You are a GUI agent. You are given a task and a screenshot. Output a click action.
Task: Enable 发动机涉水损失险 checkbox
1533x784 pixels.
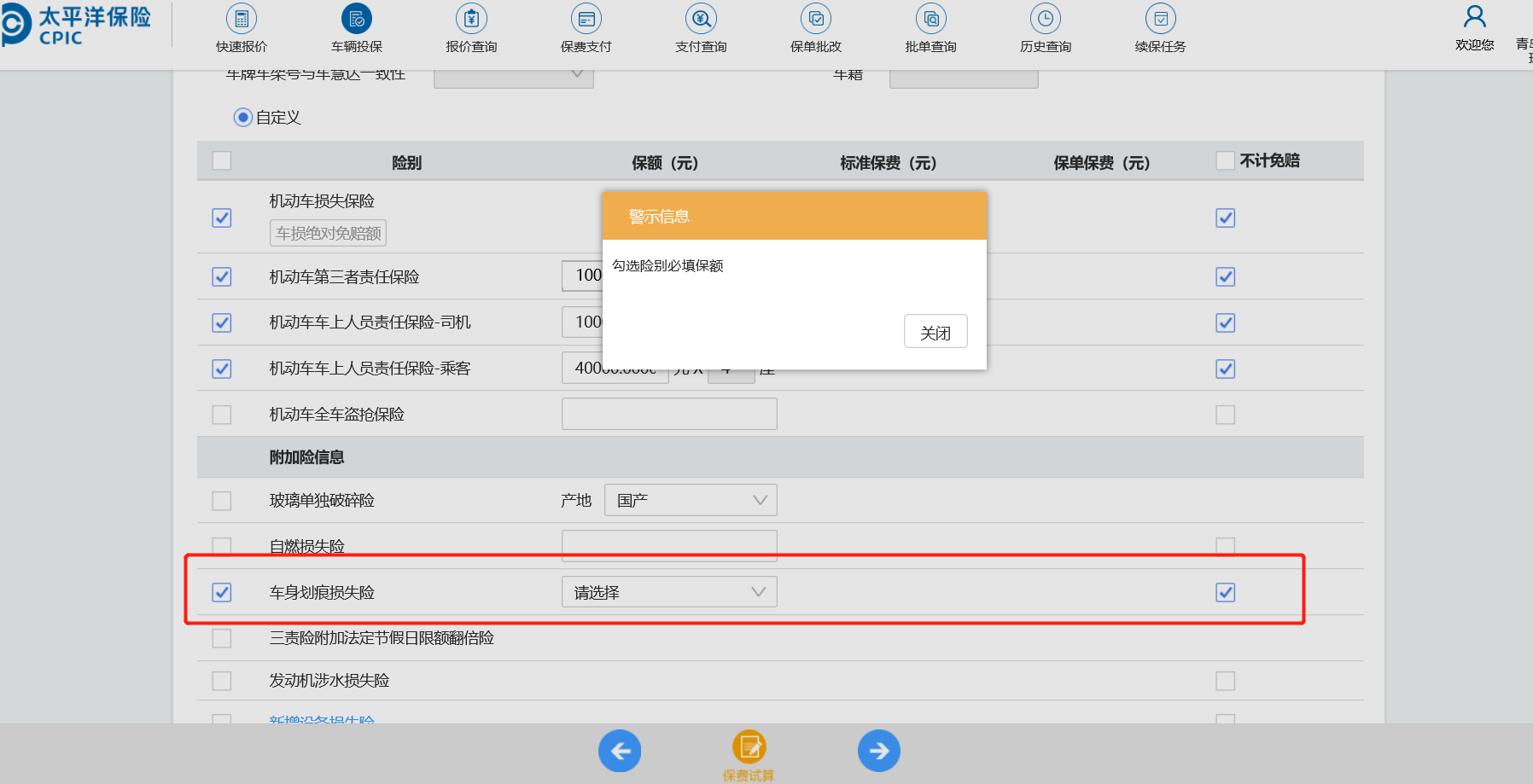tap(222, 681)
